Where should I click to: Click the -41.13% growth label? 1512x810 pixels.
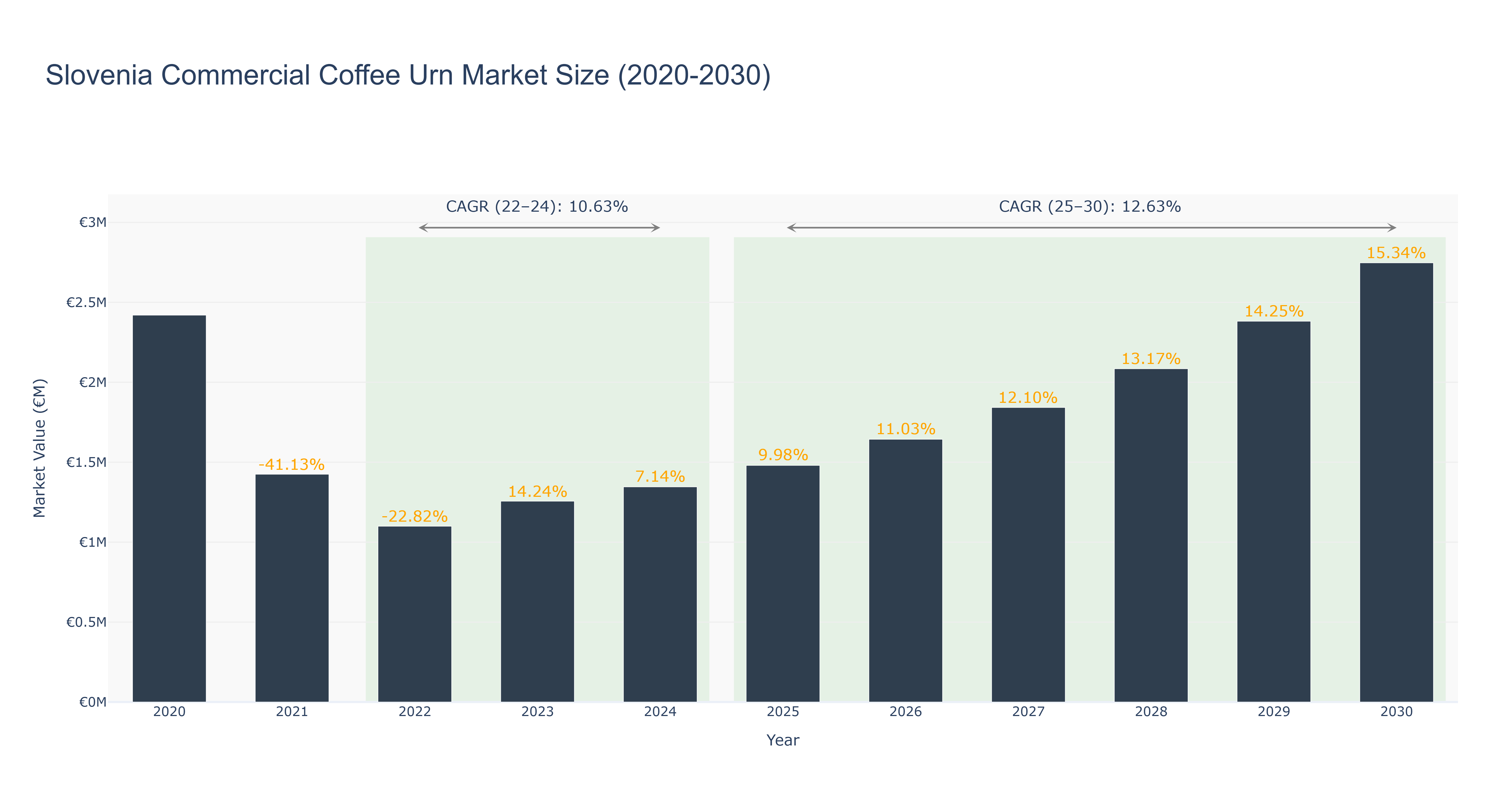tap(292, 464)
